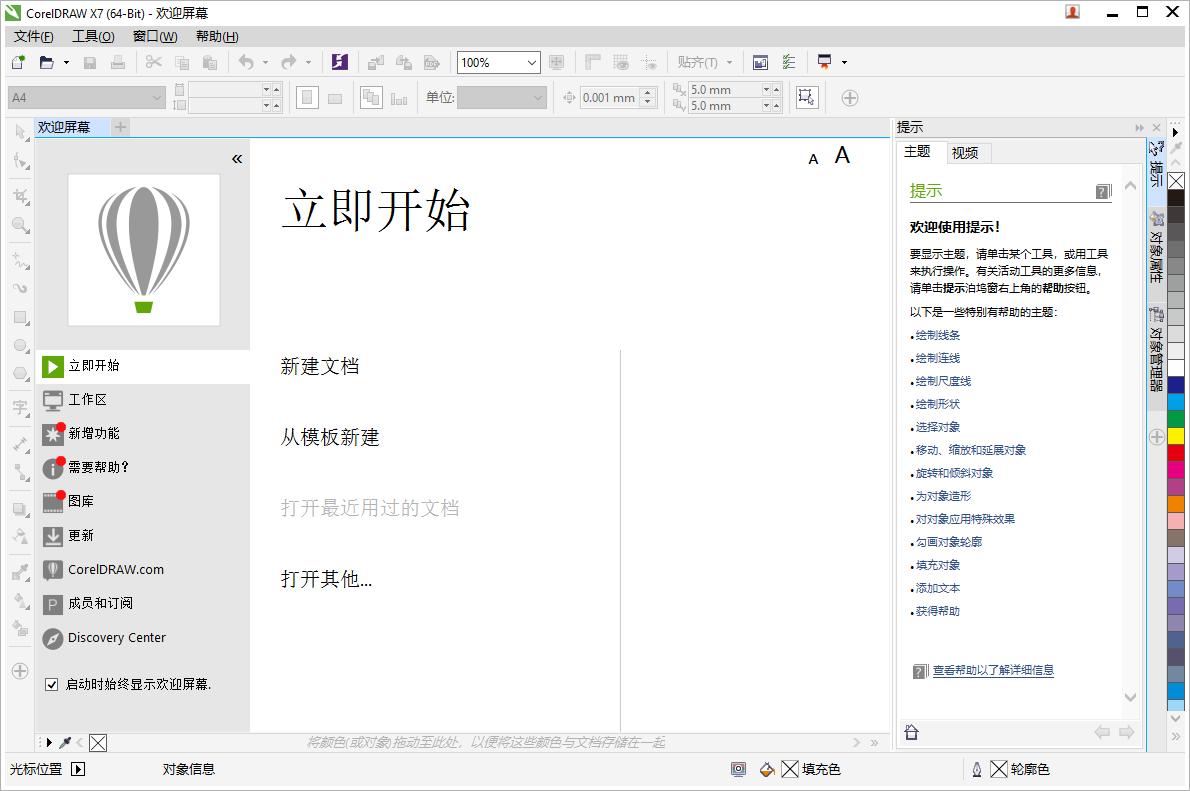
Task: Toggle landscape page orientation in the property bar
Action: 335,98
